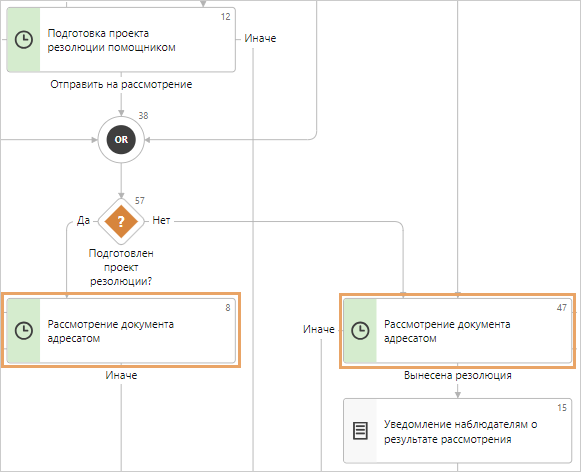The image size is (581, 472).
Task: Select the OR gateway node 38
Action: pyautogui.click(x=121, y=140)
